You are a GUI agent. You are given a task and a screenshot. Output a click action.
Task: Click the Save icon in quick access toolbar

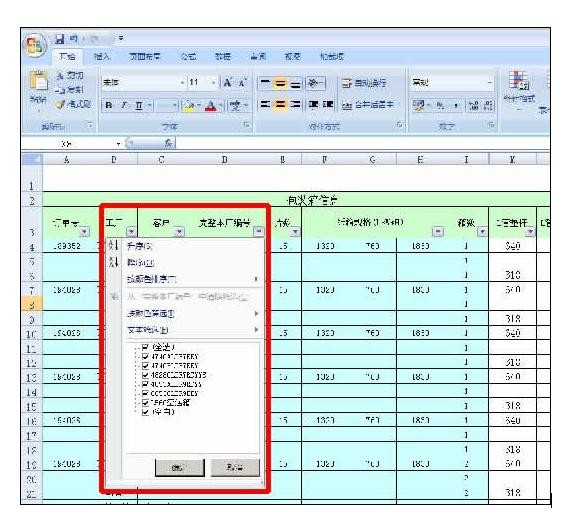tap(60, 38)
